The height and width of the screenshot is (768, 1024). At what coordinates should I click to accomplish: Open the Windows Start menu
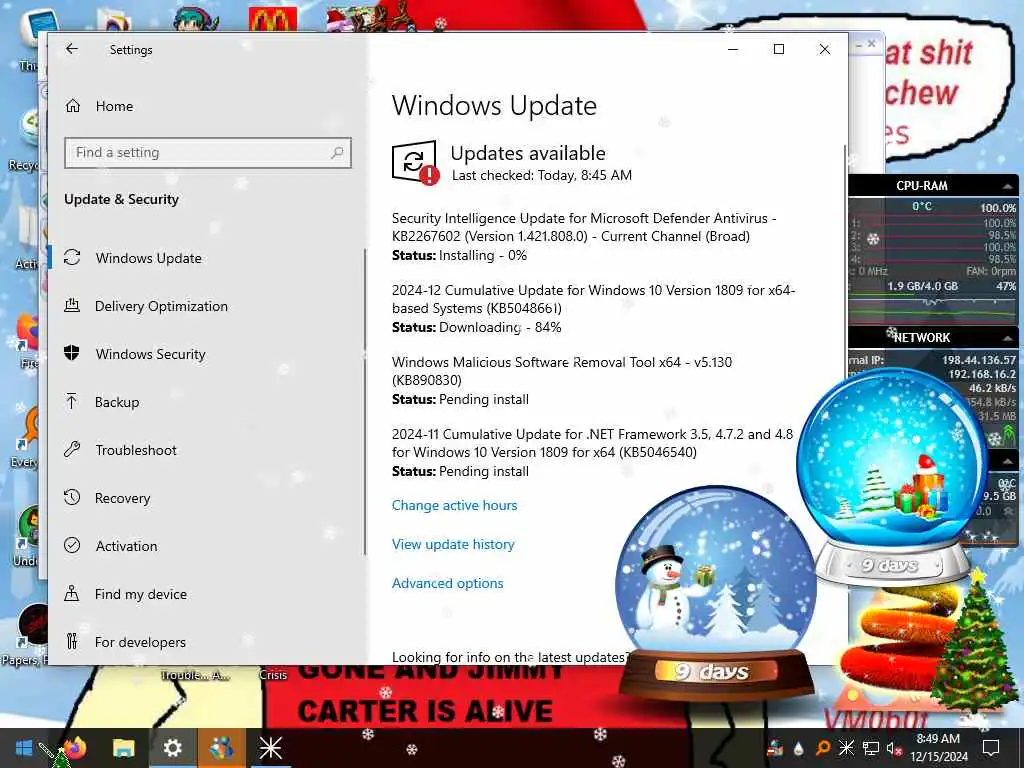(x=24, y=748)
